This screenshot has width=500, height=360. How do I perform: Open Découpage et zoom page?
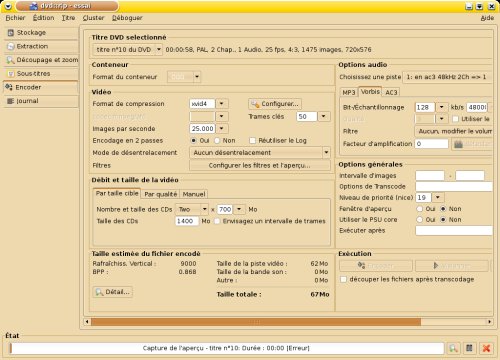[41, 60]
